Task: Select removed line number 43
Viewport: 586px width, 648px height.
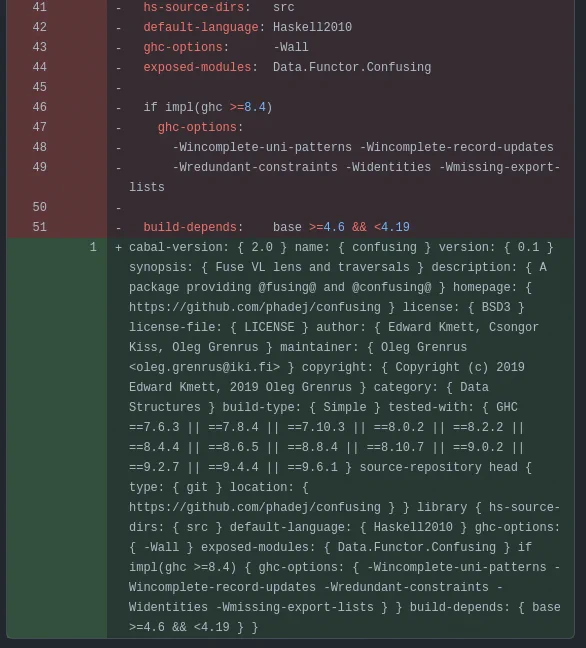Action: (x=40, y=47)
